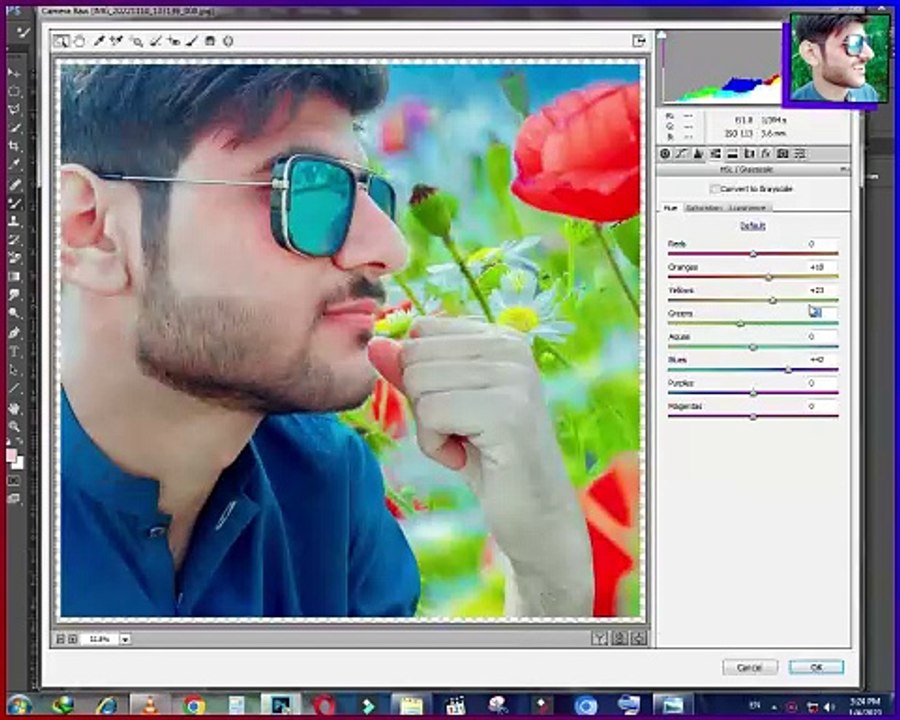Click the Reds value input field
The height and width of the screenshot is (720, 900).
(822, 244)
